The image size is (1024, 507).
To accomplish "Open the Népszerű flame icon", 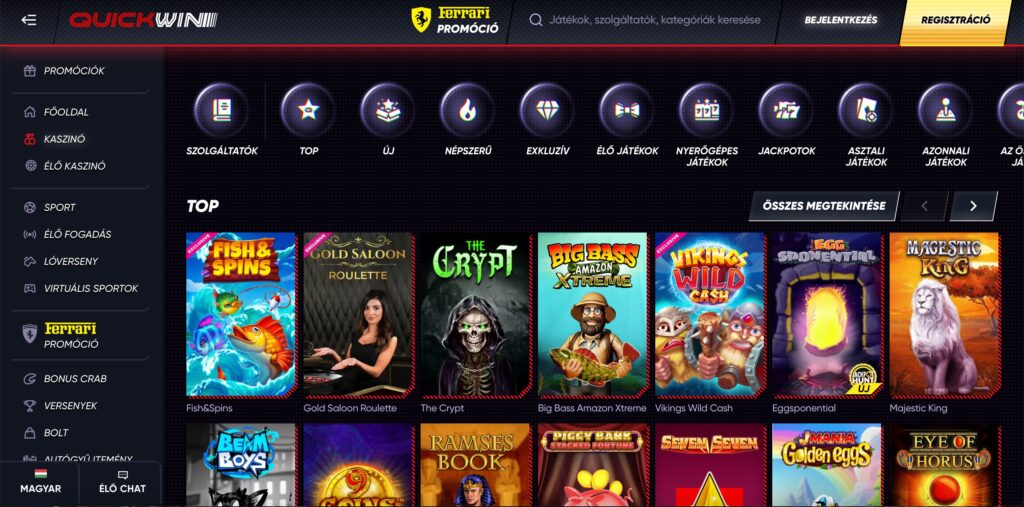I will (468, 110).
